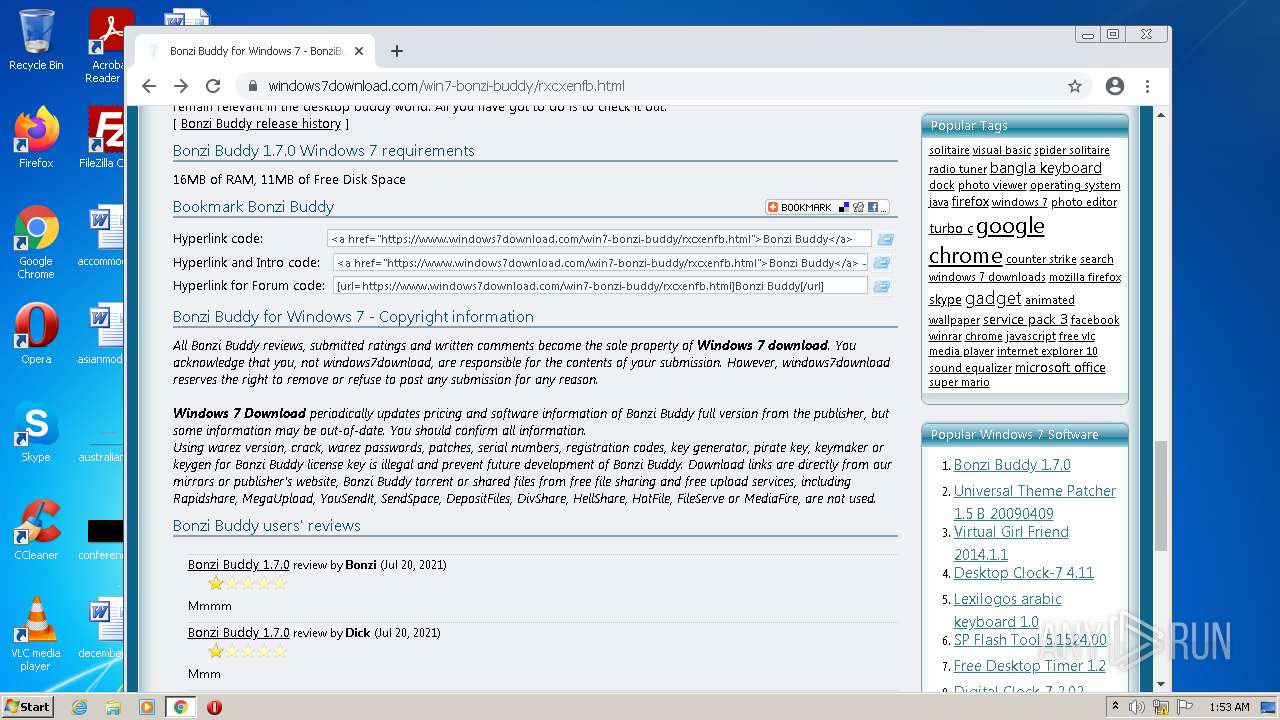Viewport: 1280px width, 720px height.
Task: Click the network tray icon
Action: (1161, 707)
